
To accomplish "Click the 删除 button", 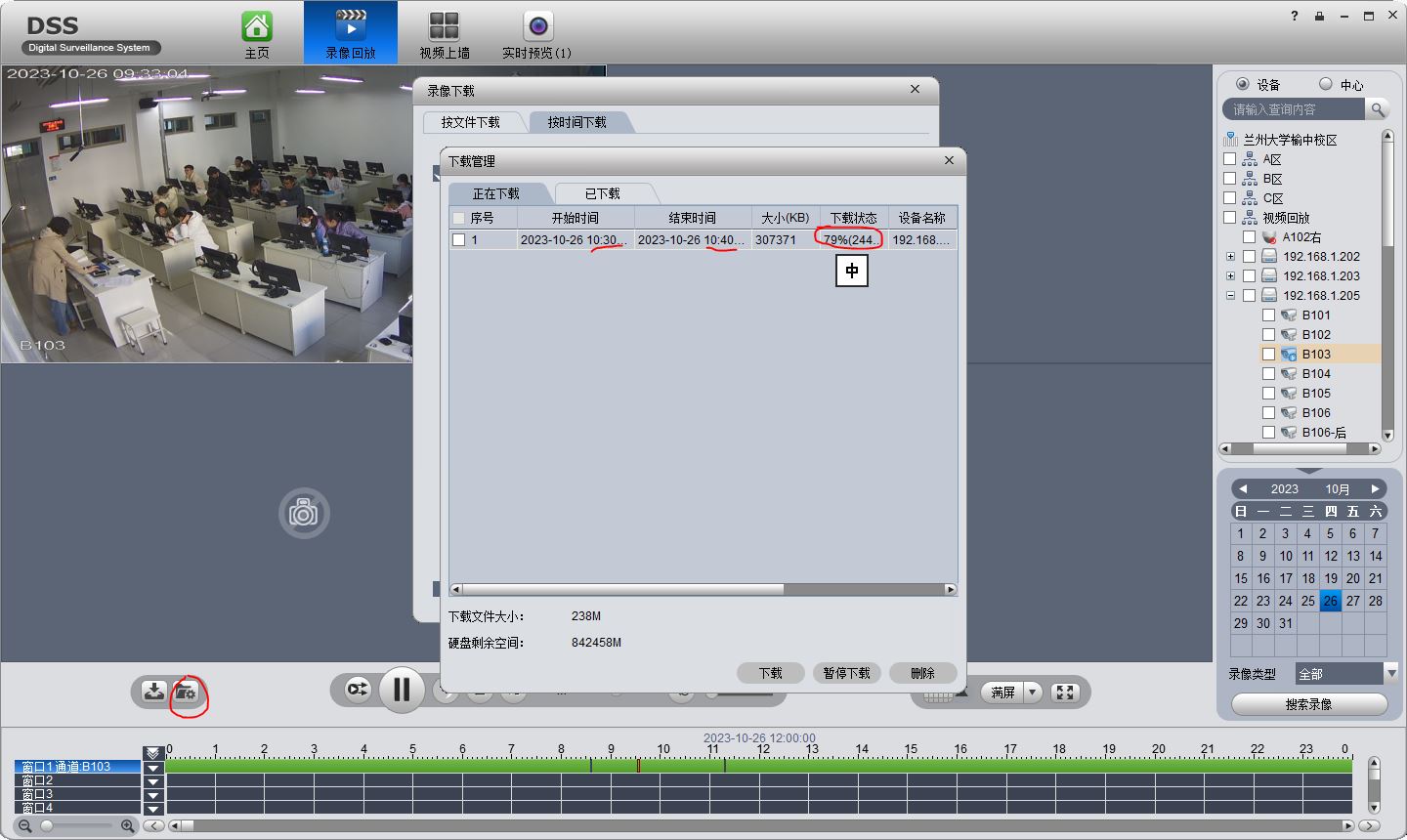I will (x=922, y=673).
